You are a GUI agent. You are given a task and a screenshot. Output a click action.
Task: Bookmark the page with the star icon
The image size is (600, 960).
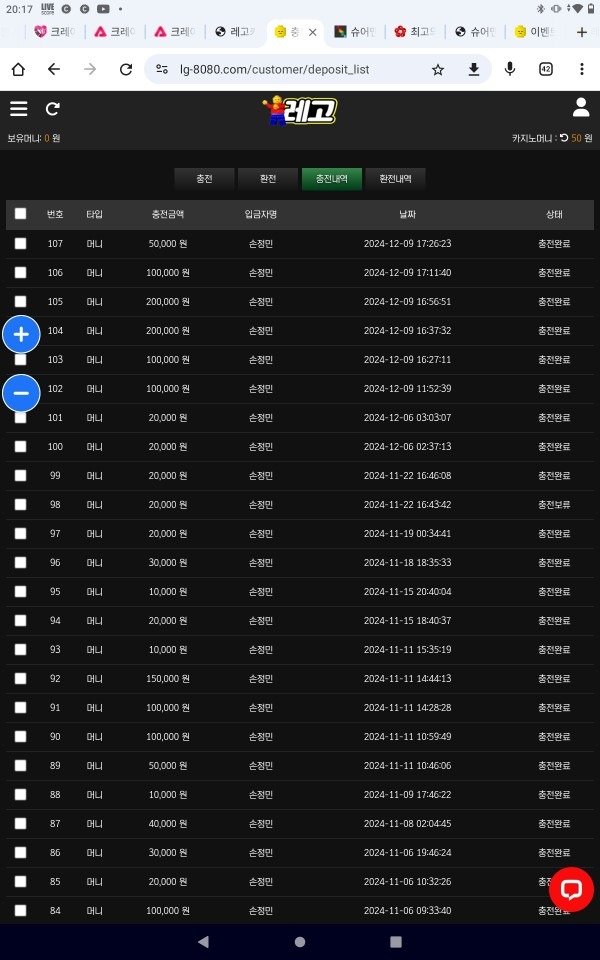tap(438, 69)
